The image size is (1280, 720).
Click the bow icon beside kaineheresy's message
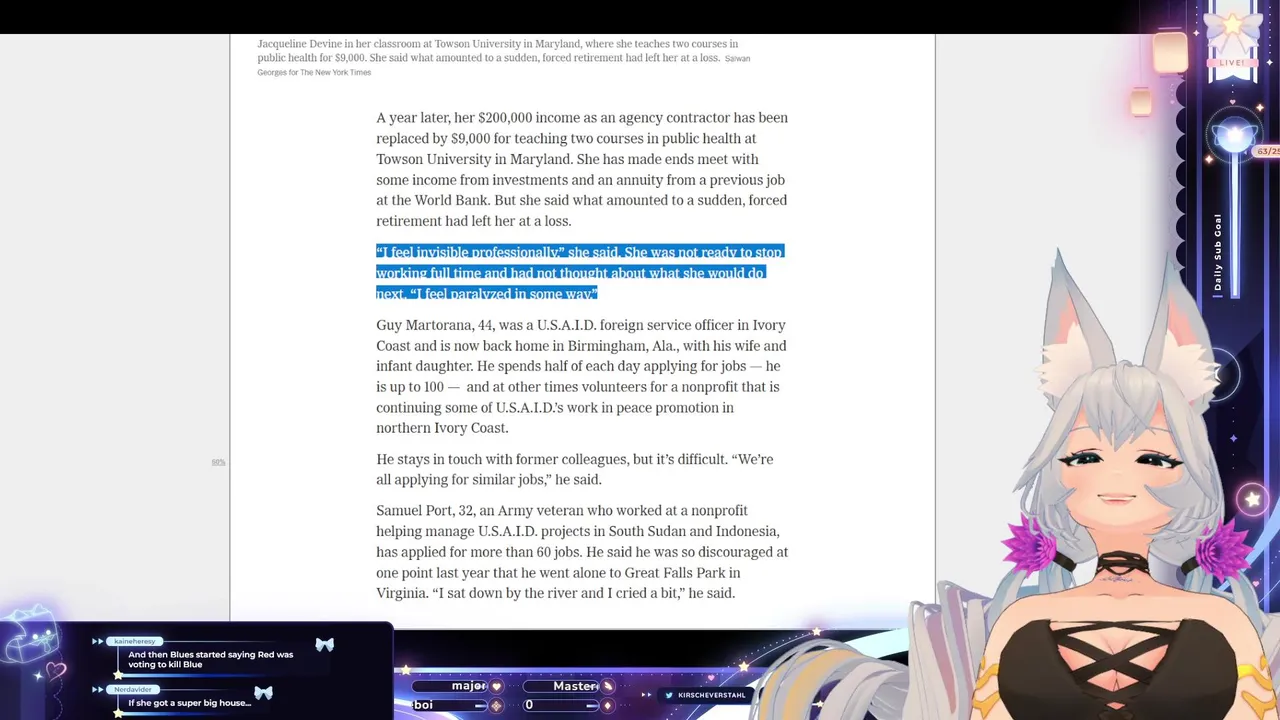click(324, 645)
